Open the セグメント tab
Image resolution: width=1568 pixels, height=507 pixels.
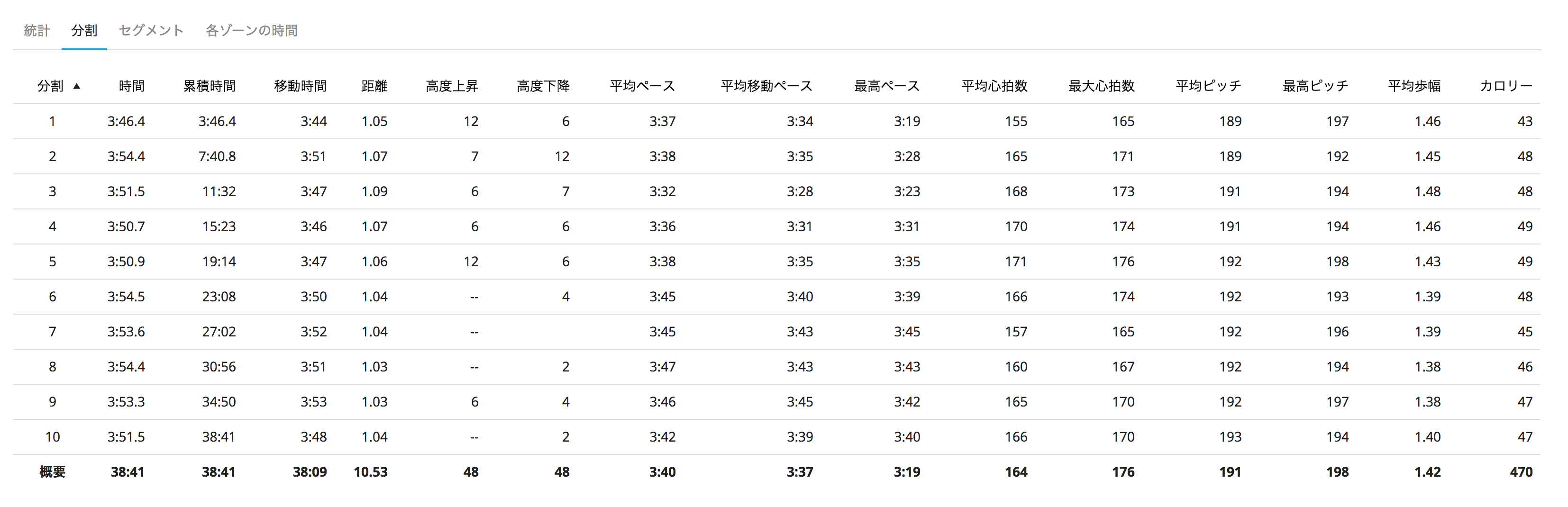point(151,30)
